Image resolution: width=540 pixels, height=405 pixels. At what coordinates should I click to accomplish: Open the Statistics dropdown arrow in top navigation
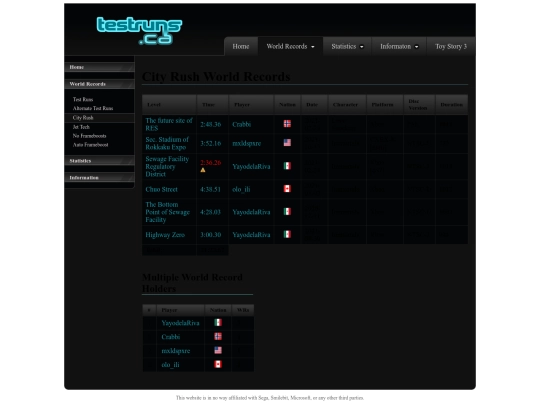(x=362, y=47)
